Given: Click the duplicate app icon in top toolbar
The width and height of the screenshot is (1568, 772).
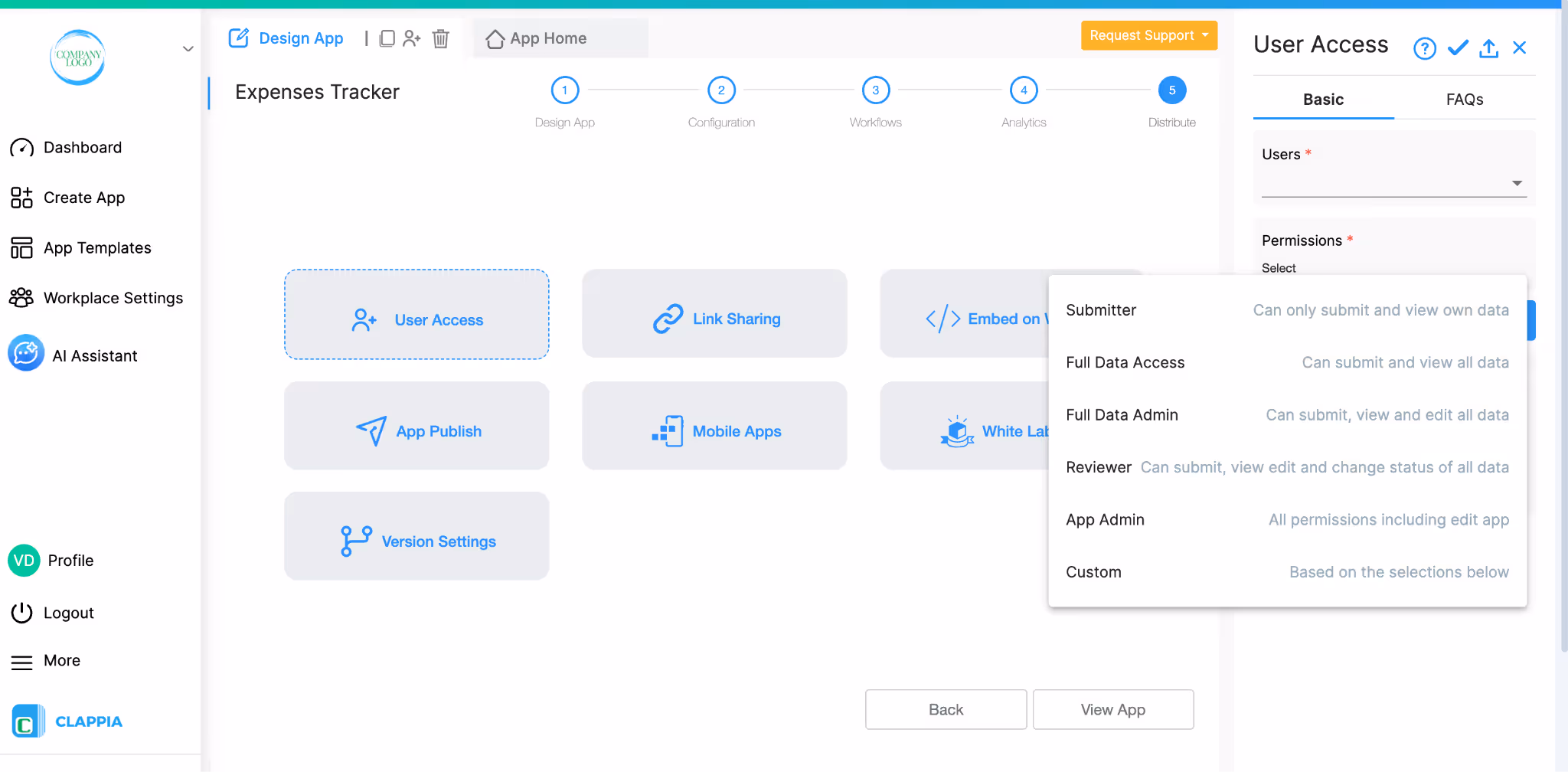Looking at the screenshot, I should click(x=387, y=38).
